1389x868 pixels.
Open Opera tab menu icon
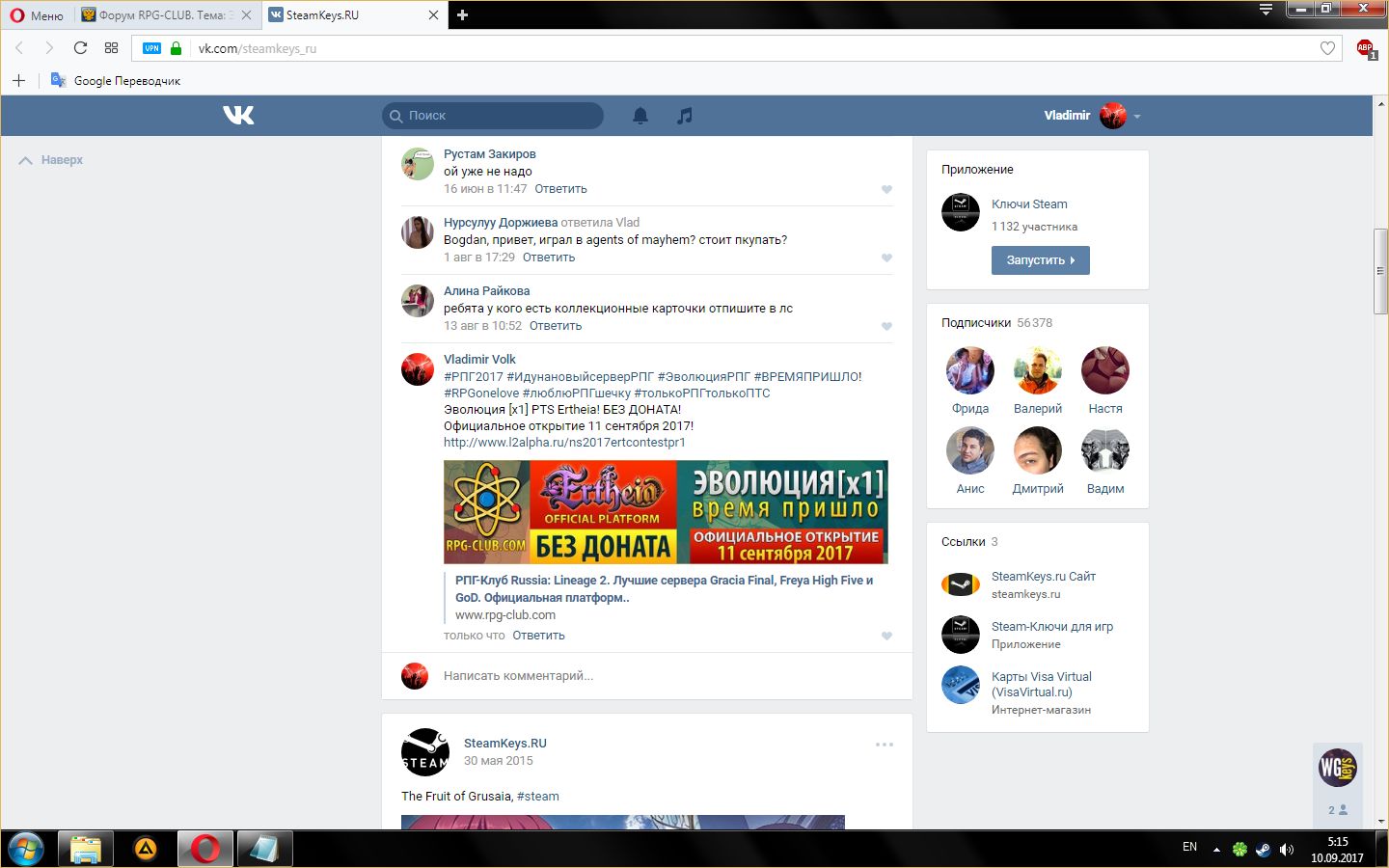click(1266, 10)
